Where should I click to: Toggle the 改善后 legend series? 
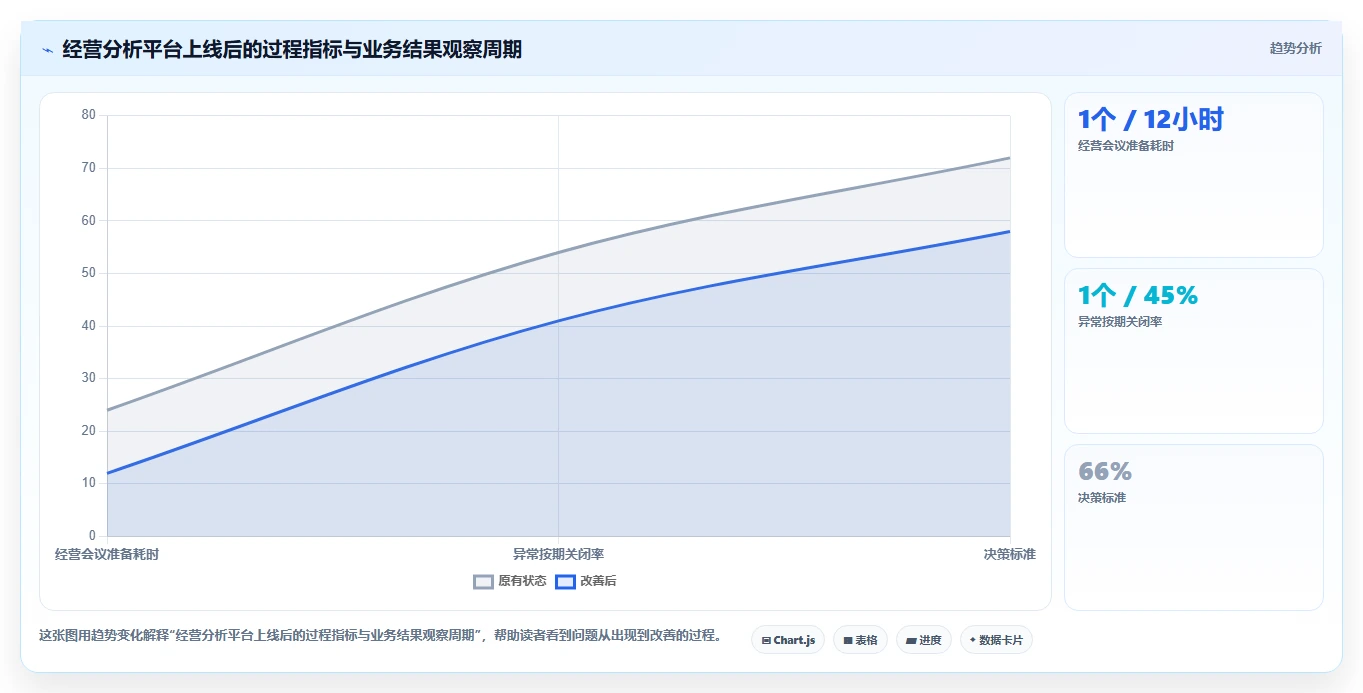click(x=586, y=581)
